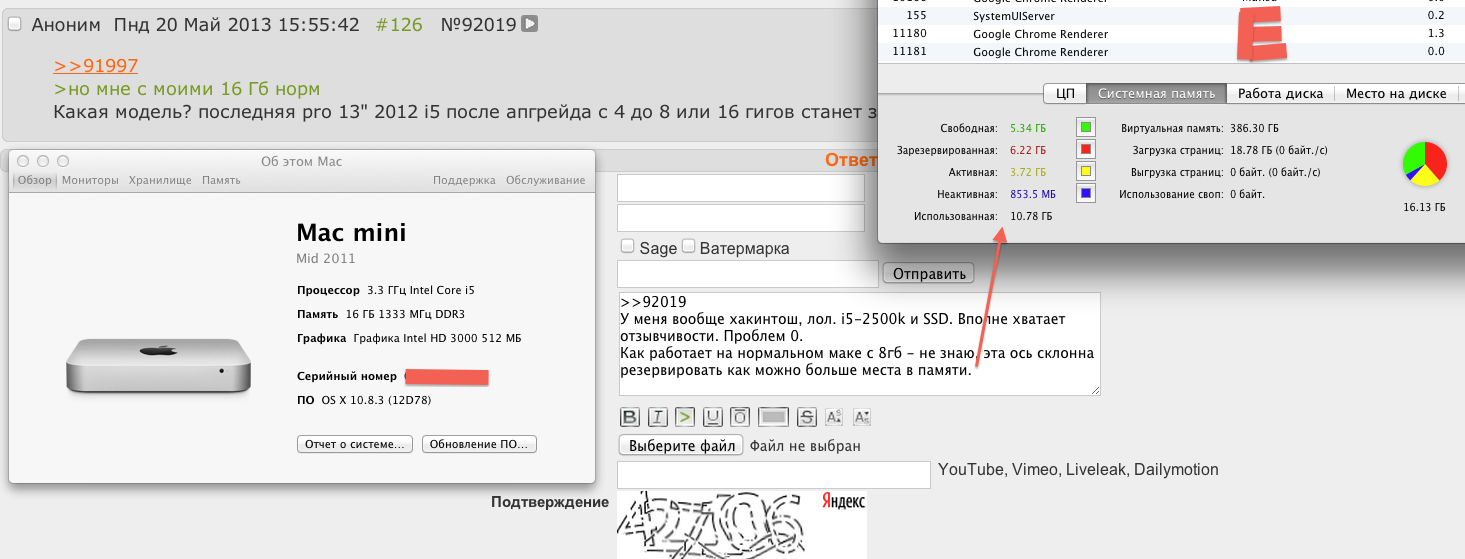
Task: Focus the first empty field under Ответ
Action: coord(741,188)
